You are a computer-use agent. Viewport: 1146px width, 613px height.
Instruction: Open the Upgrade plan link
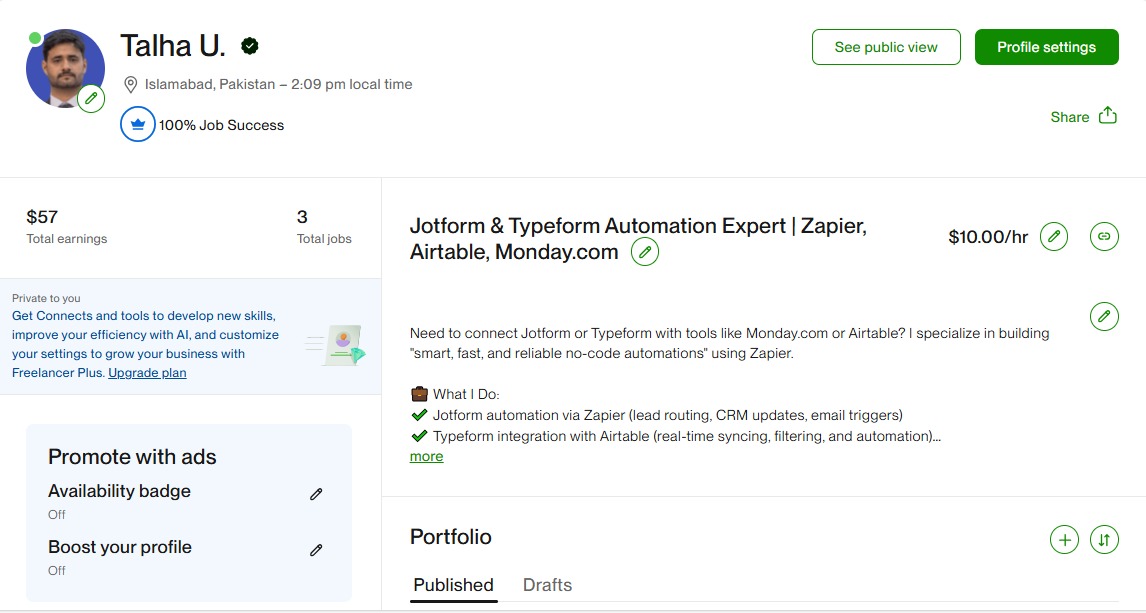click(146, 372)
